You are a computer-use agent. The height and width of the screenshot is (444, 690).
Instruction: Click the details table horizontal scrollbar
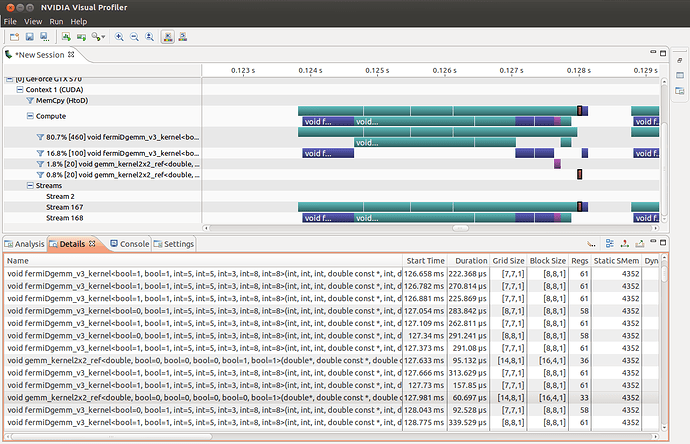112,437
